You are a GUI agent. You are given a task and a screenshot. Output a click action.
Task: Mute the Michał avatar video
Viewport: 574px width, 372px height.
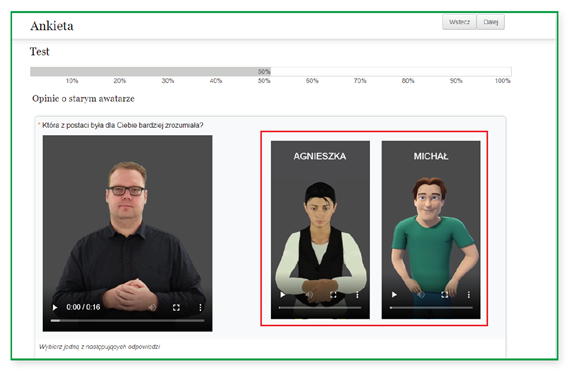coord(421,295)
